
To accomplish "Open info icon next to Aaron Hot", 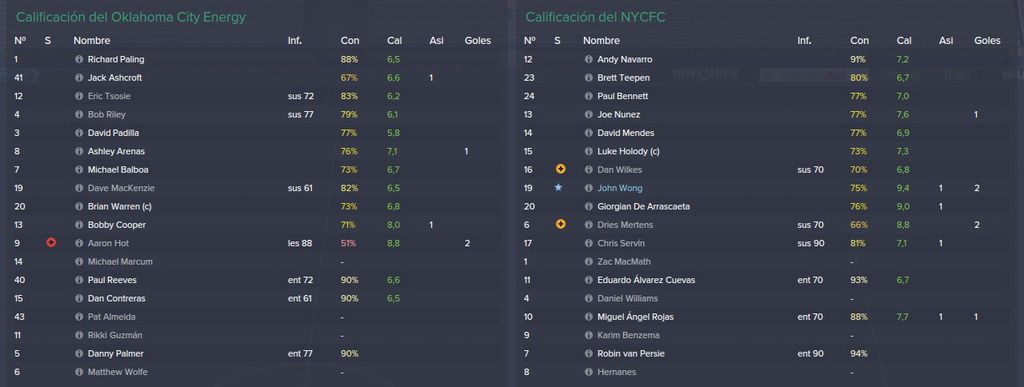I will click(x=79, y=243).
